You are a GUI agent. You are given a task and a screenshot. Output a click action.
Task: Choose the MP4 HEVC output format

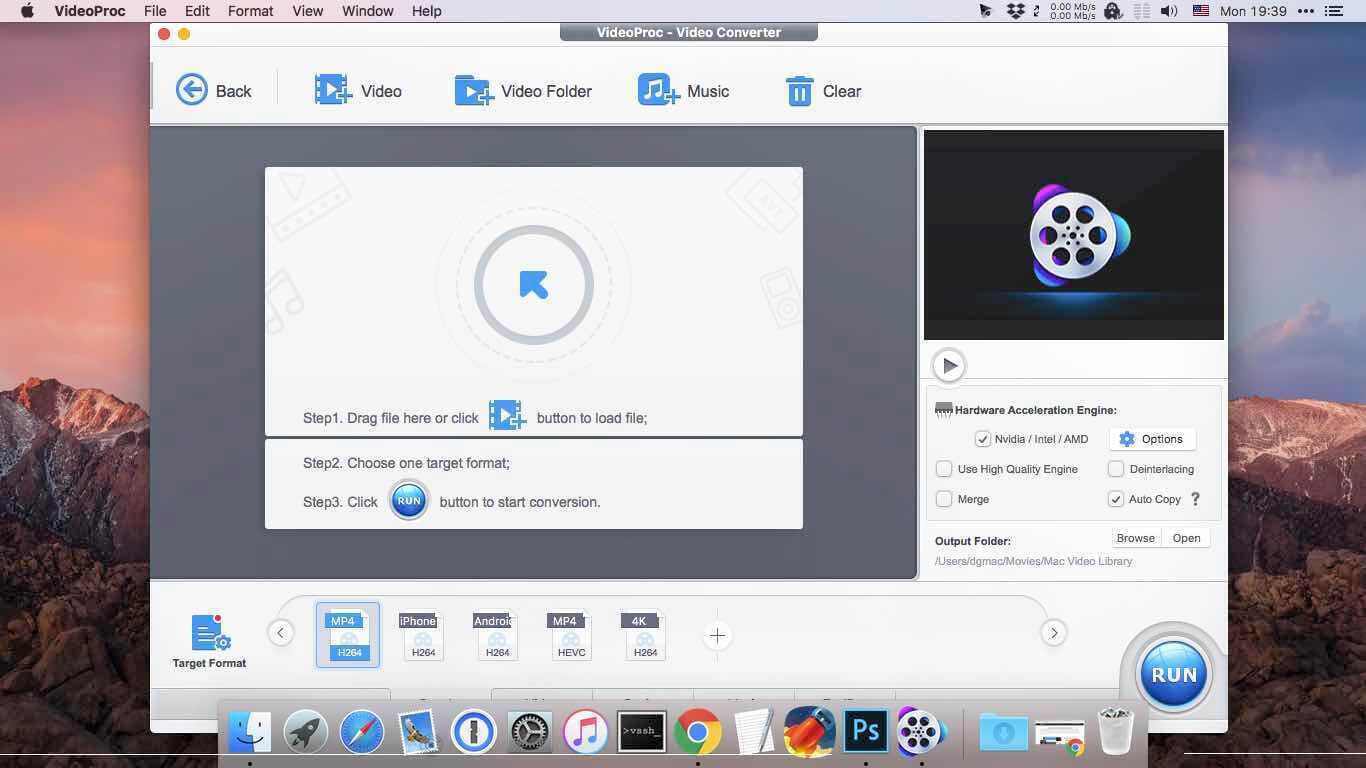click(x=569, y=634)
